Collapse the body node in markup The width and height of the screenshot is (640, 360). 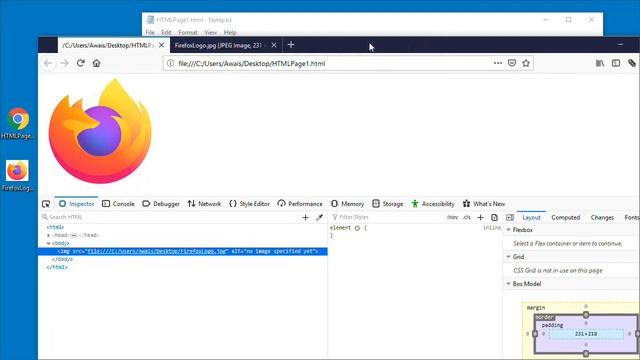(x=49, y=243)
